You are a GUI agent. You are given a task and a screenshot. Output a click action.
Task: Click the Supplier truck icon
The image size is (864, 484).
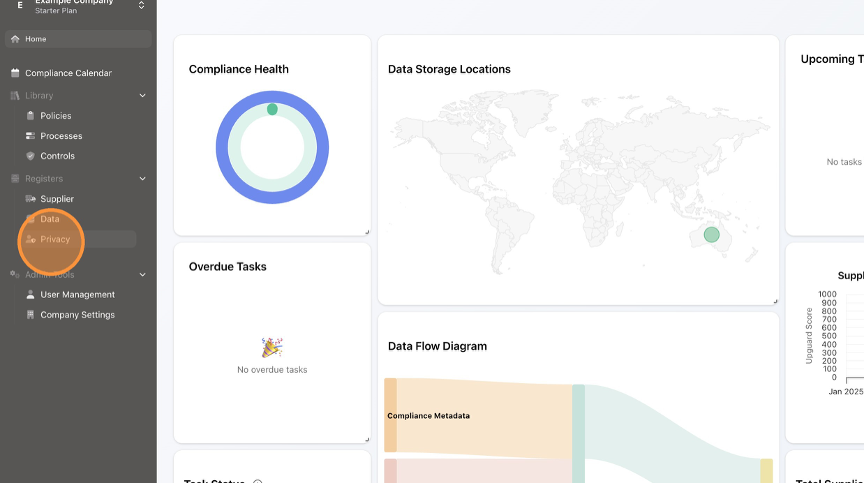[30, 199]
